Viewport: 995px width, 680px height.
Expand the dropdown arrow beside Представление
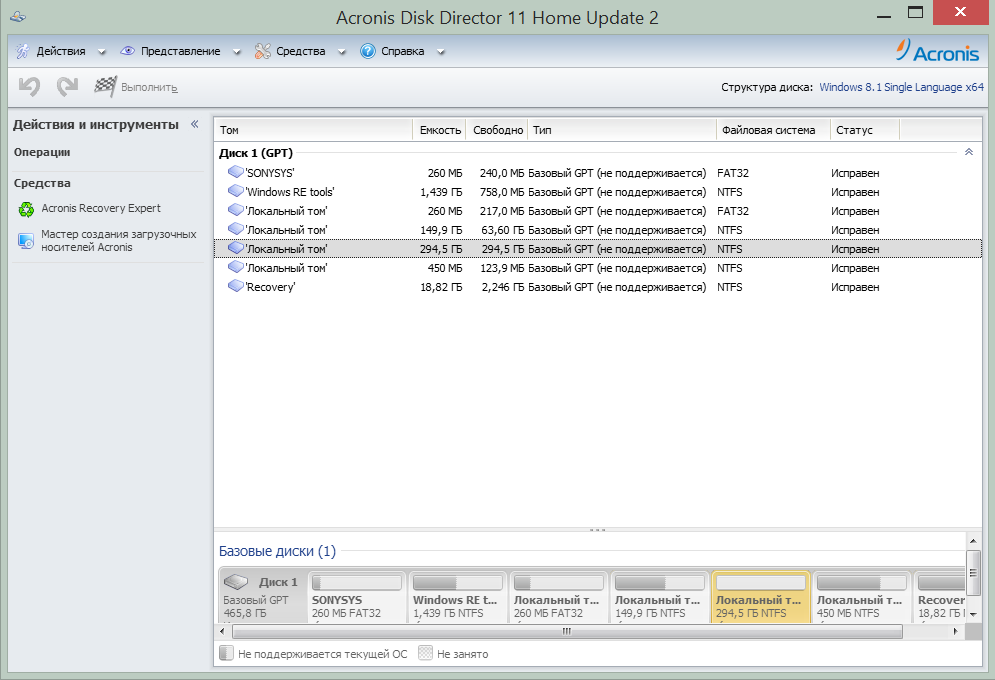tap(237, 52)
